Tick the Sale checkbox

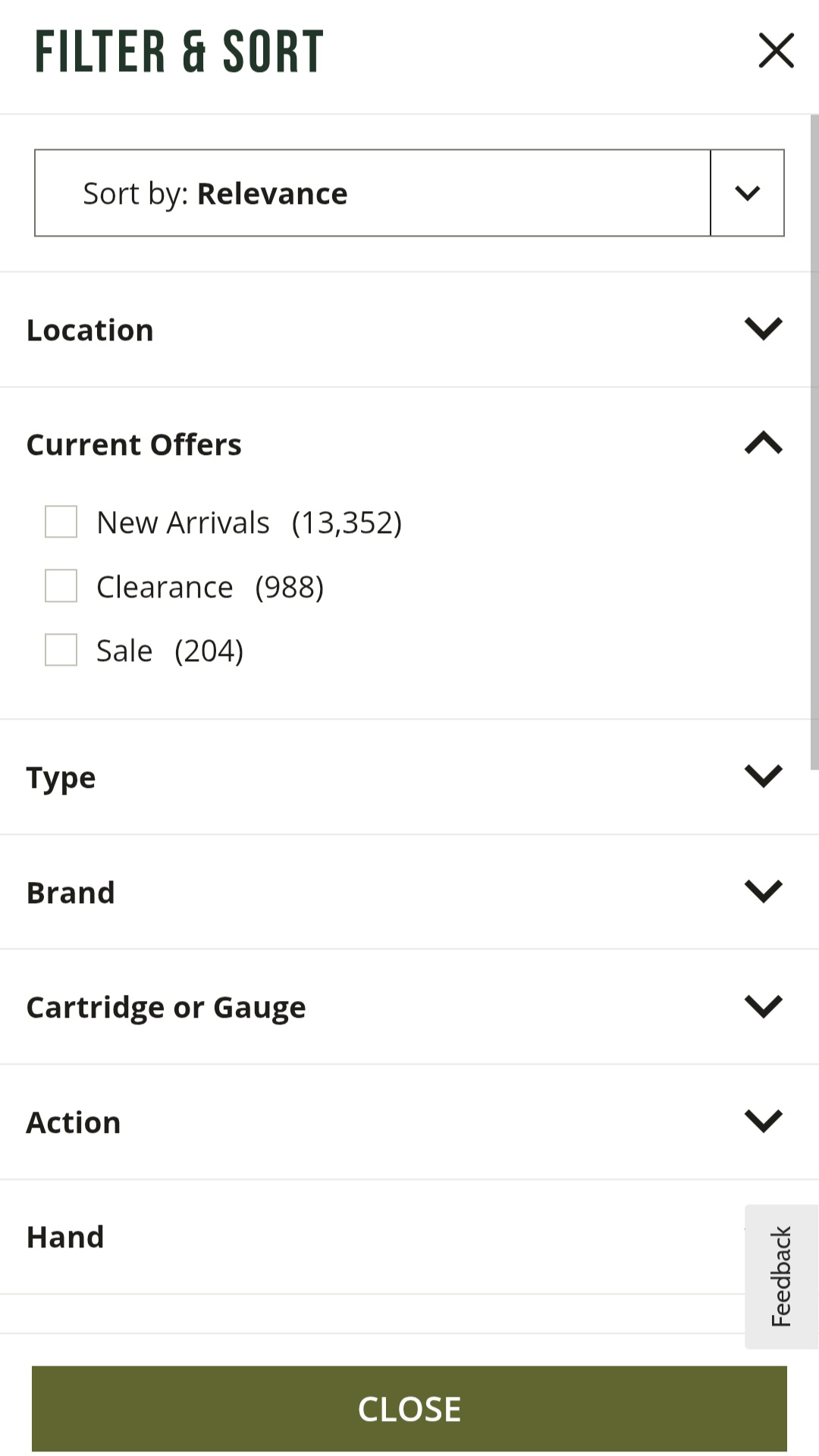pos(61,650)
